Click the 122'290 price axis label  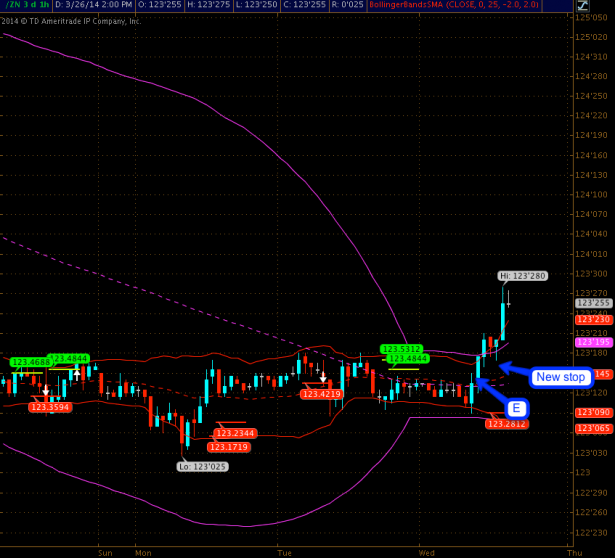point(591,493)
